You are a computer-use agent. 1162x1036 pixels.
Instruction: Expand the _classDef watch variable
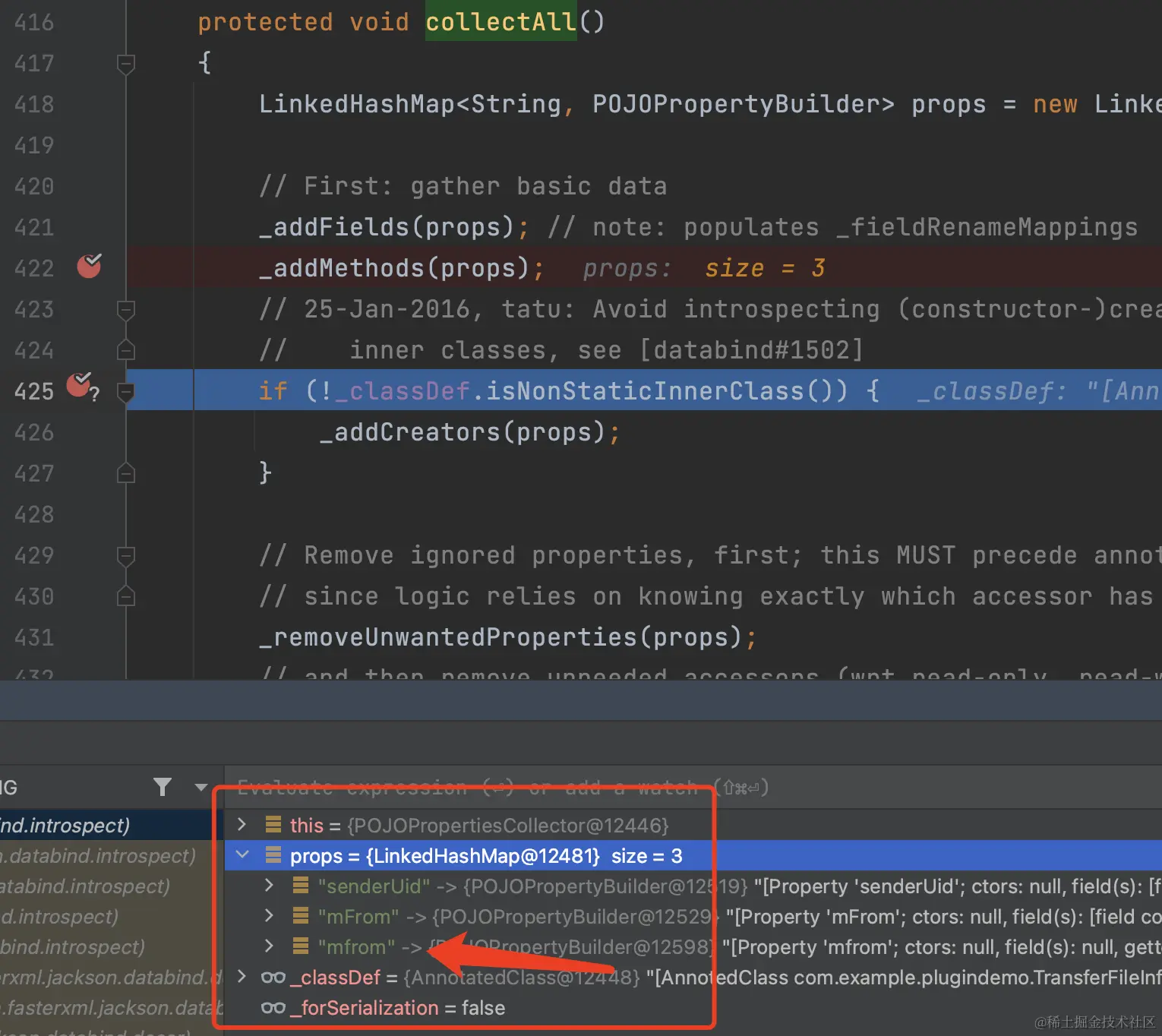click(242, 976)
